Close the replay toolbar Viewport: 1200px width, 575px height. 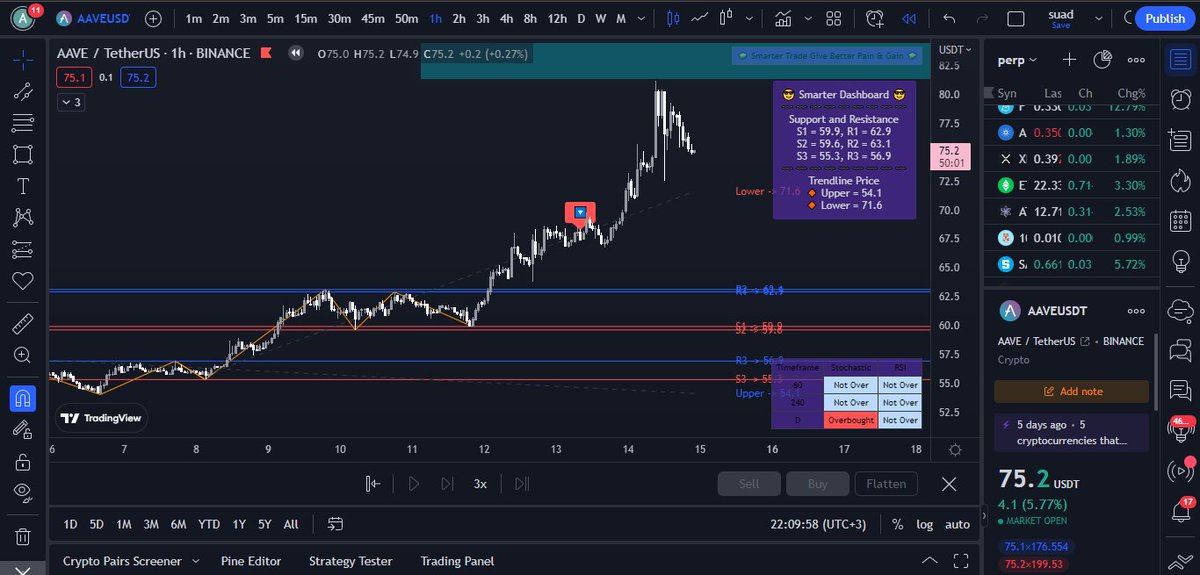click(949, 484)
